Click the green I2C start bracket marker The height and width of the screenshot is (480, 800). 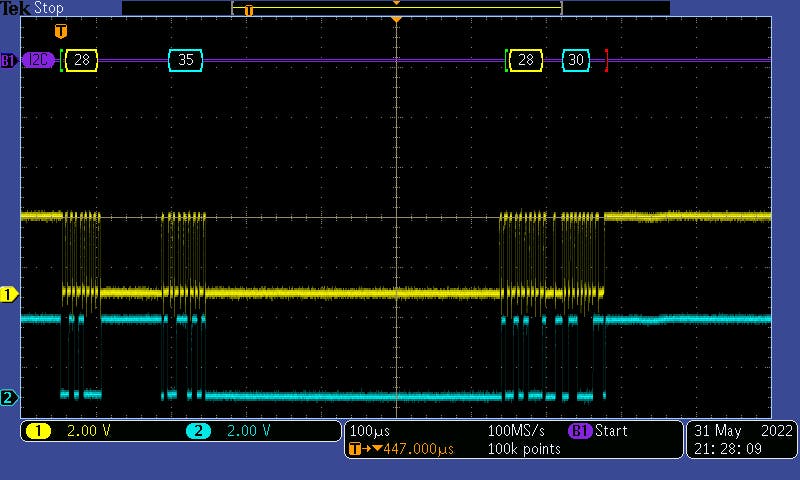pos(62,60)
